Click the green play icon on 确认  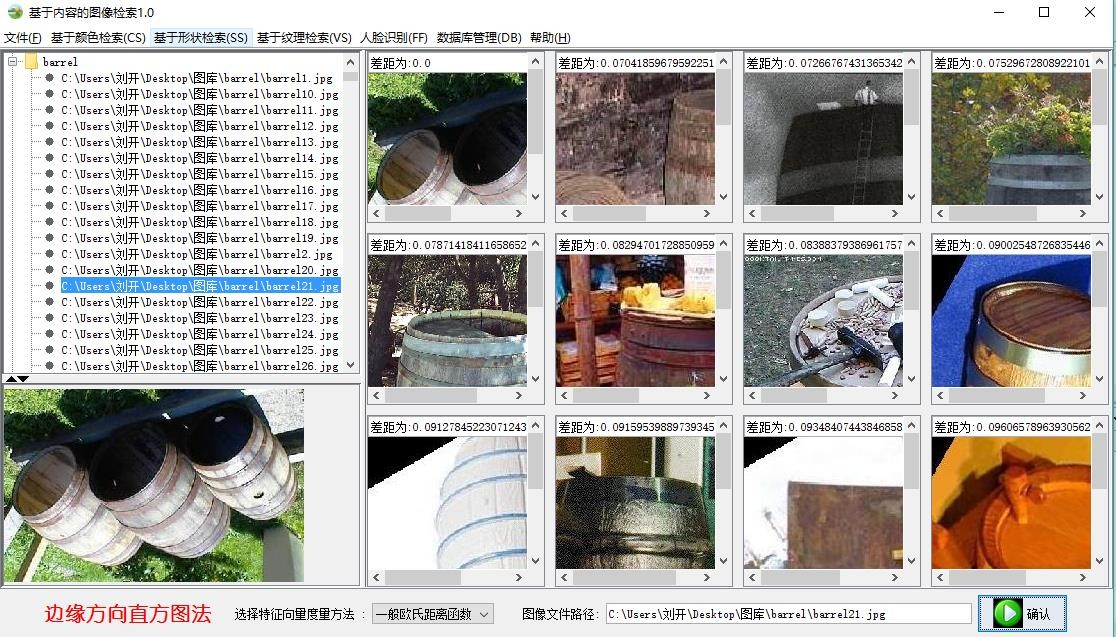[1007, 614]
